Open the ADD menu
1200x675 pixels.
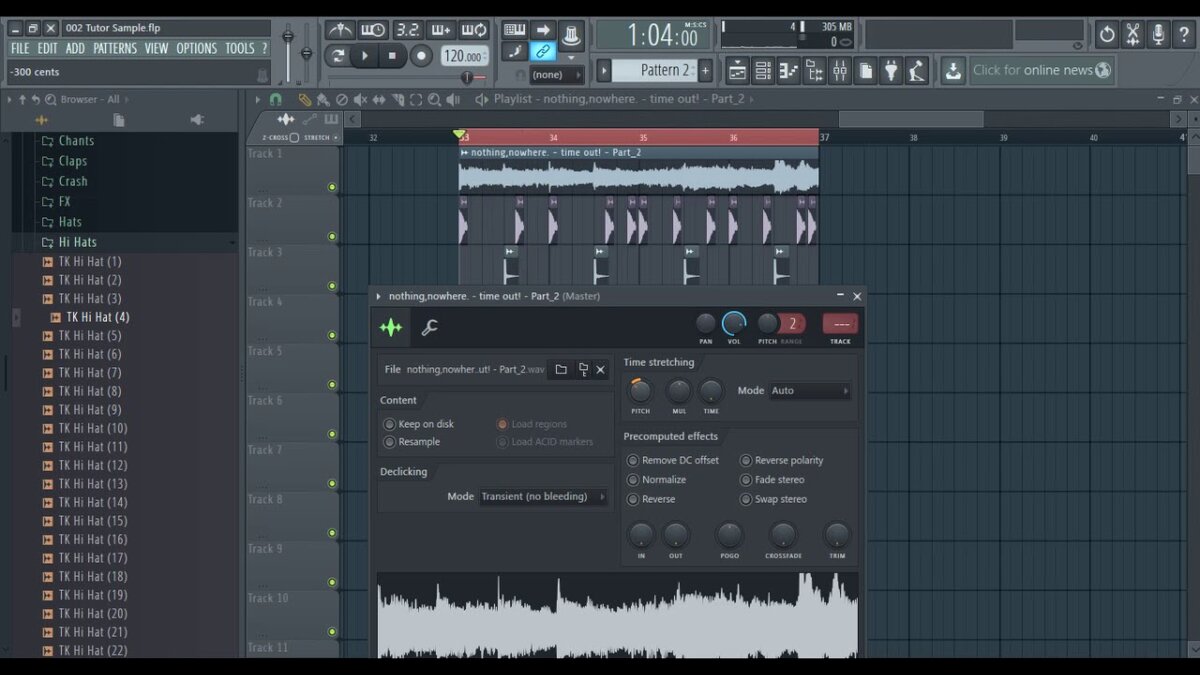point(76,48)
